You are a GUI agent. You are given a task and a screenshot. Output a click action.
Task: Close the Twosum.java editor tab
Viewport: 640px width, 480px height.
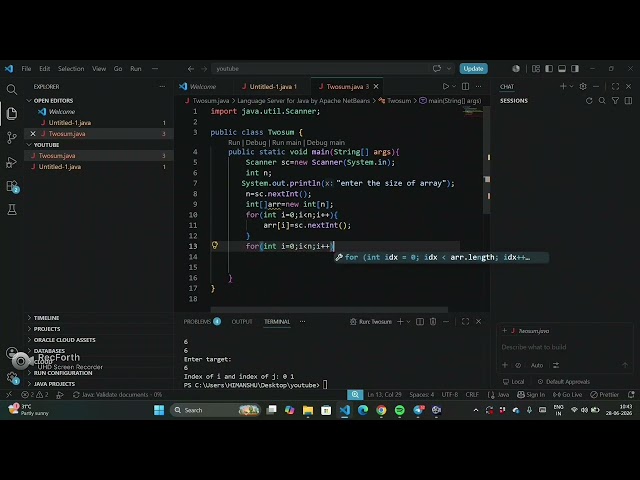click(376, 87)
